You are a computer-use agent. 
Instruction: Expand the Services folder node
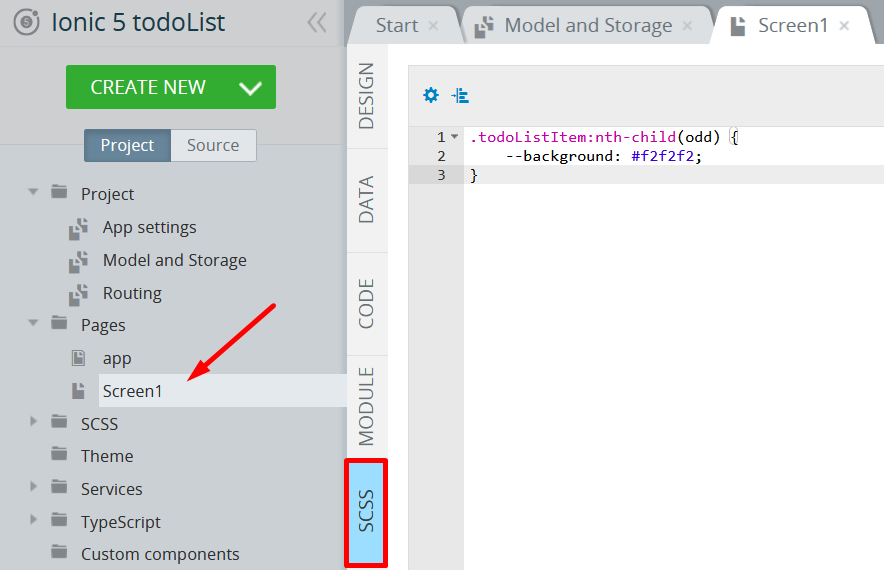[x=33, y=487]
